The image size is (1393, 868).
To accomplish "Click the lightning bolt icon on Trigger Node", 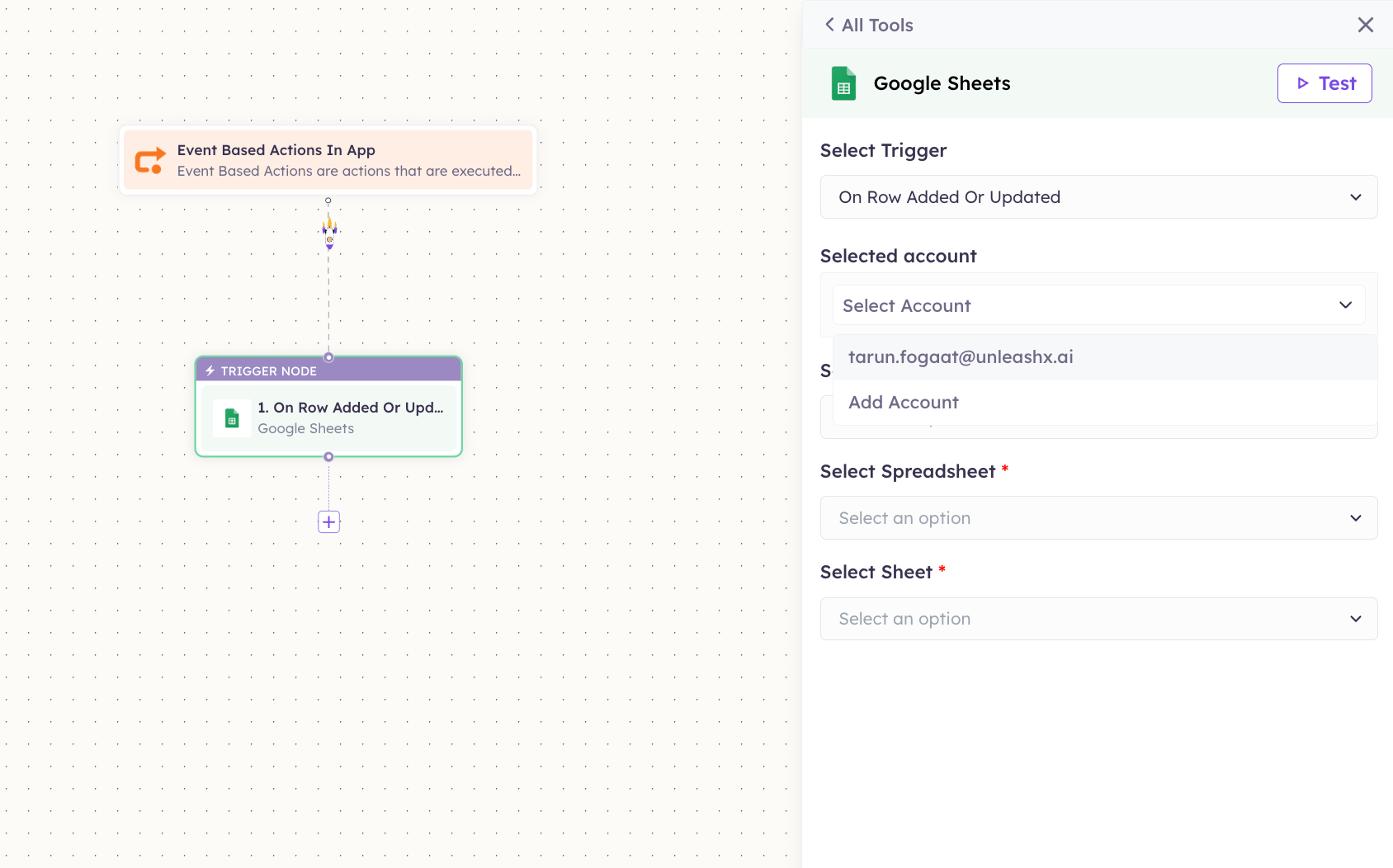I will (210, 370).
